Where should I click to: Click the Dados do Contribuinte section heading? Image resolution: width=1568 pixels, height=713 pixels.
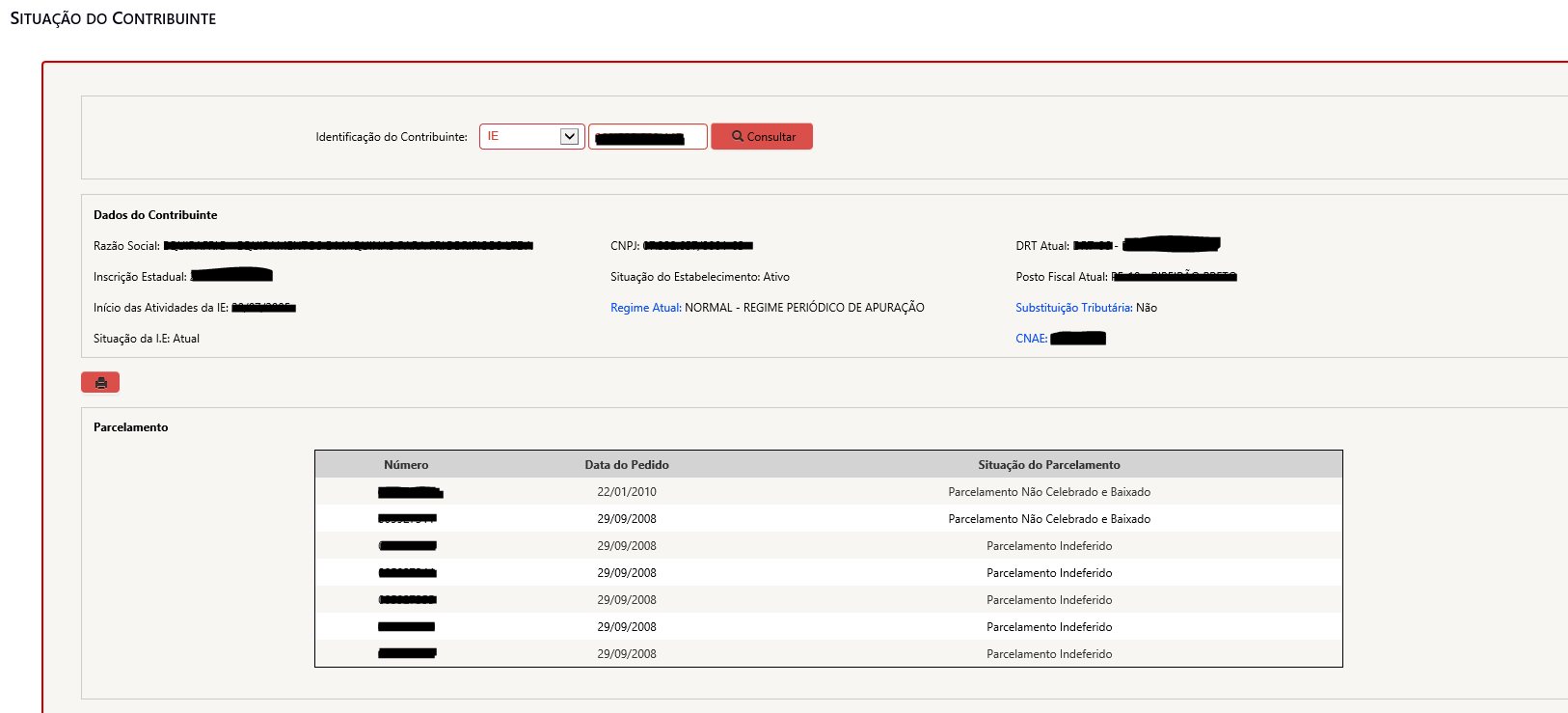155,215
